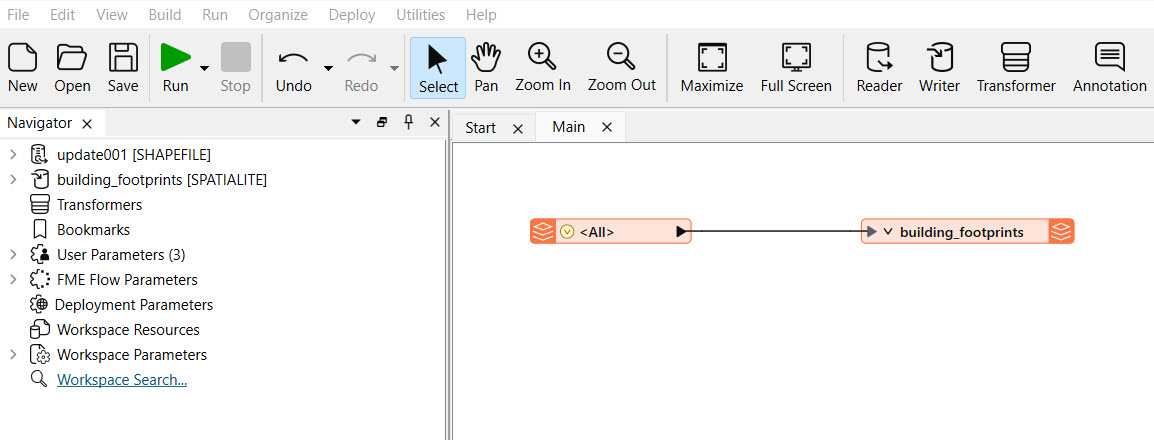Viewport: 1154px width, 440px height.
Task: Open the Undo history dropdown arrow
Action: click(x=328, y=68)
